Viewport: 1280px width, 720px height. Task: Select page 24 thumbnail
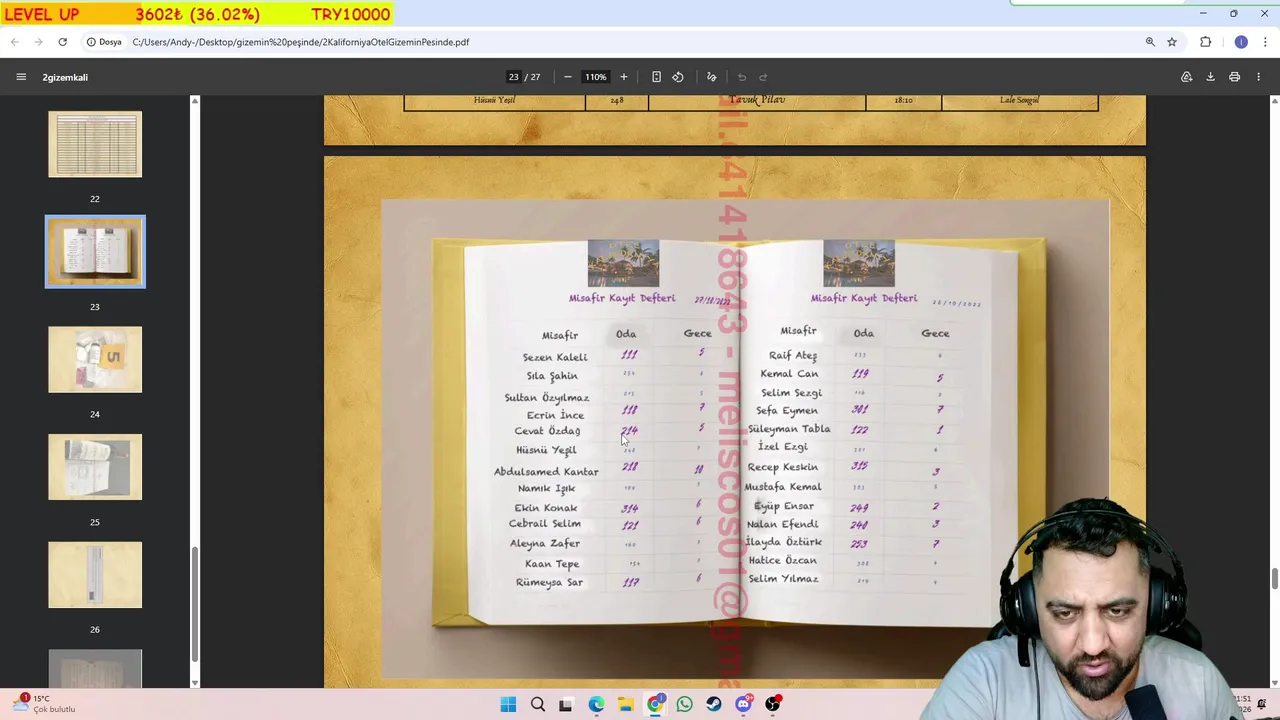click(95, 360)
